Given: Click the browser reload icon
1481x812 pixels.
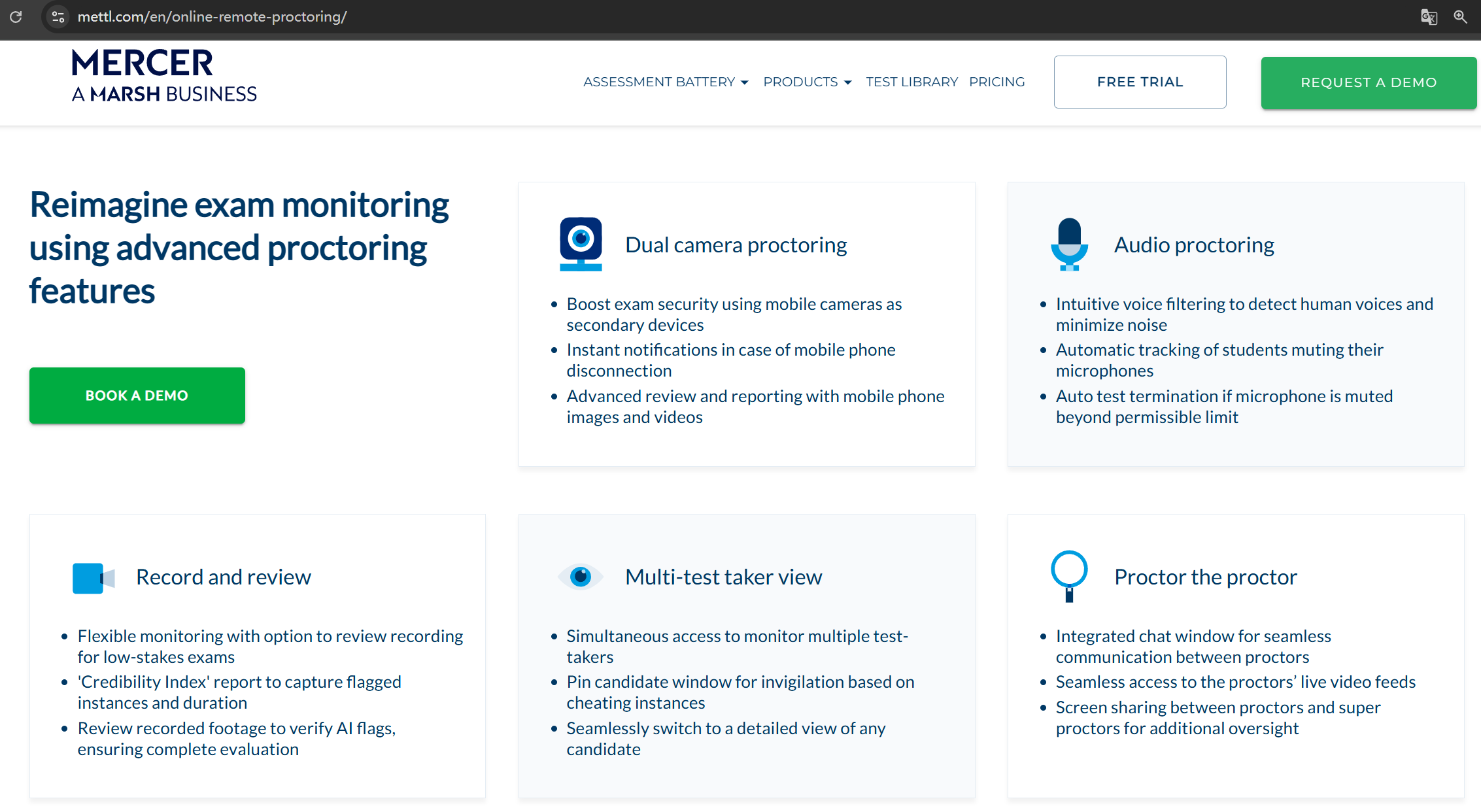Looking at the screenshot, I should point(16,16).
